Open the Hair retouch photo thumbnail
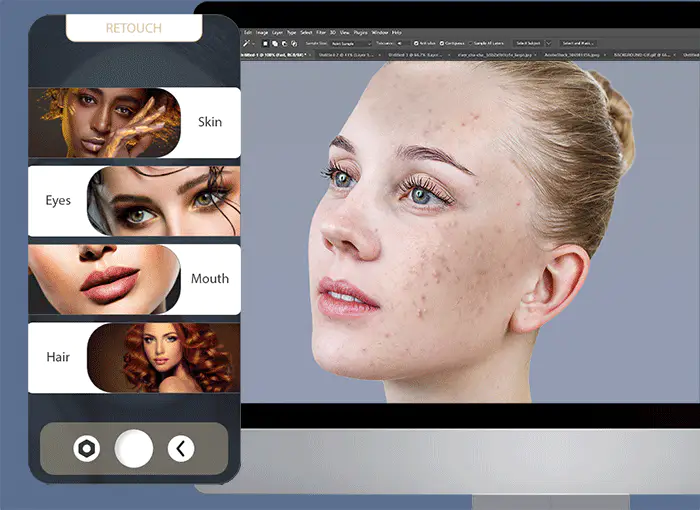This screenshot has height=510, width=700. click(163, 358)
